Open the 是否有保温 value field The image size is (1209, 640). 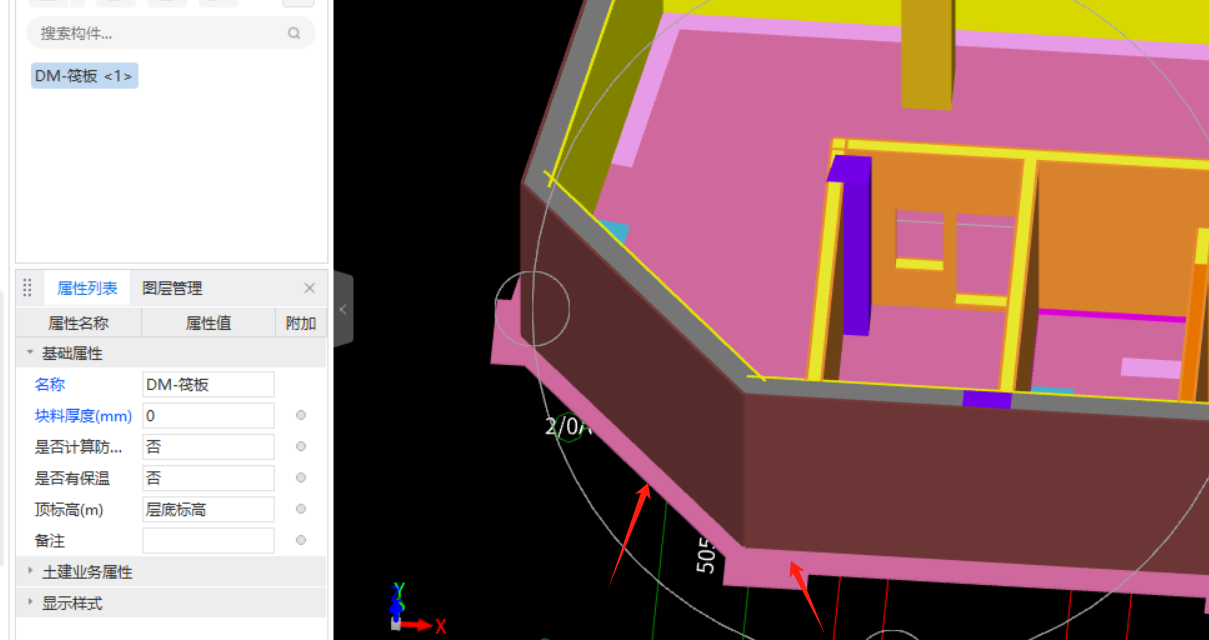(x=208, y=478)
